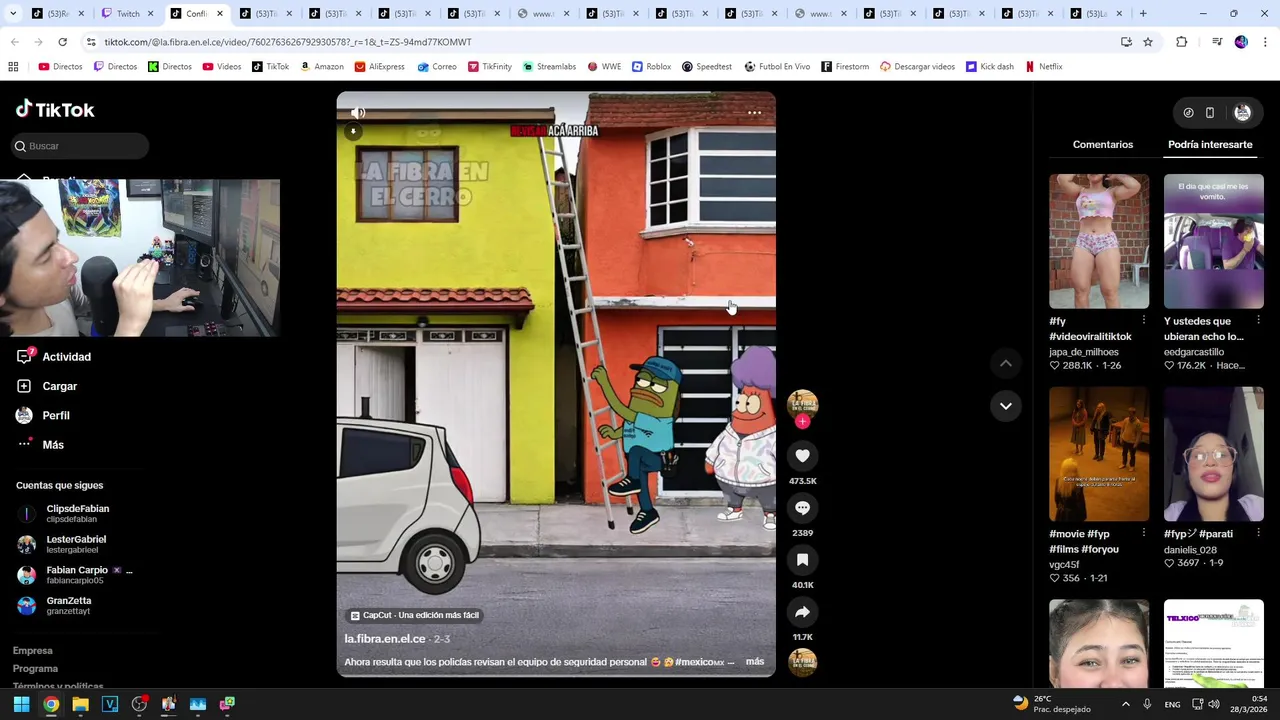Share the video via the arrow icon

[802, 612]
